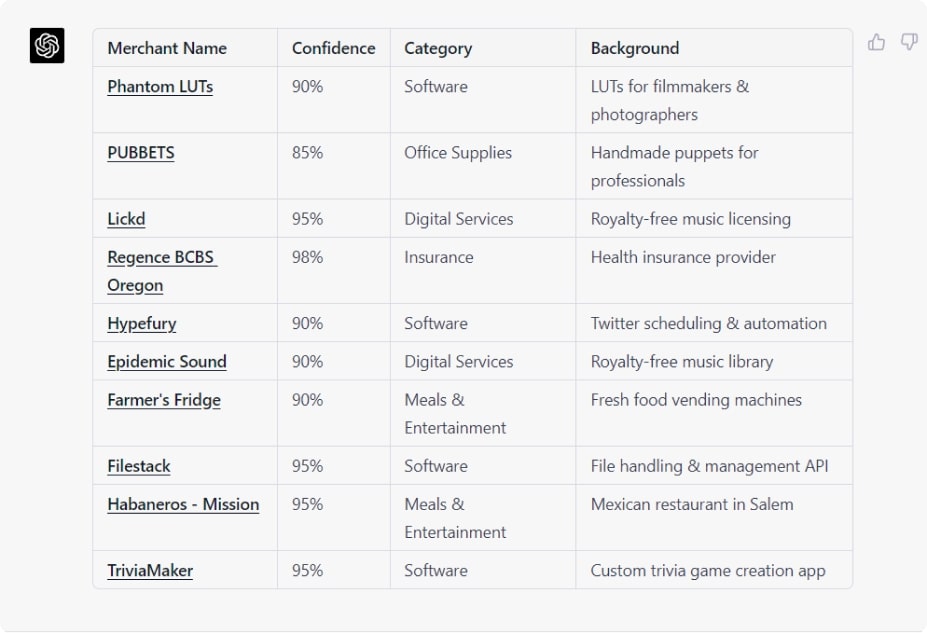Open Regence BCBS Oregon link
Image resolution: width=927 pixels, height=633 pixels.
point(162,271)
